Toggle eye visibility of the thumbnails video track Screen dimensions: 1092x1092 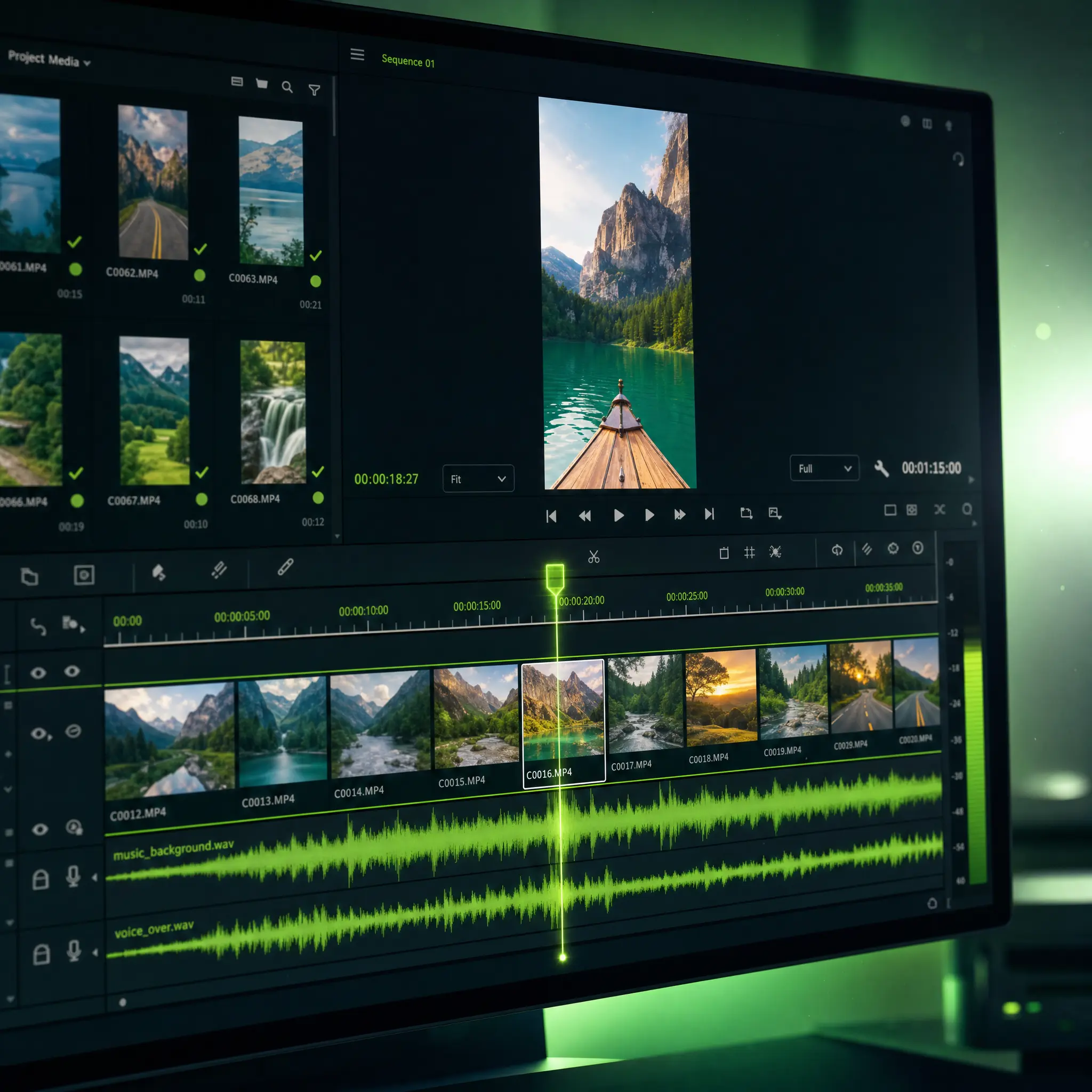point(40,734)
